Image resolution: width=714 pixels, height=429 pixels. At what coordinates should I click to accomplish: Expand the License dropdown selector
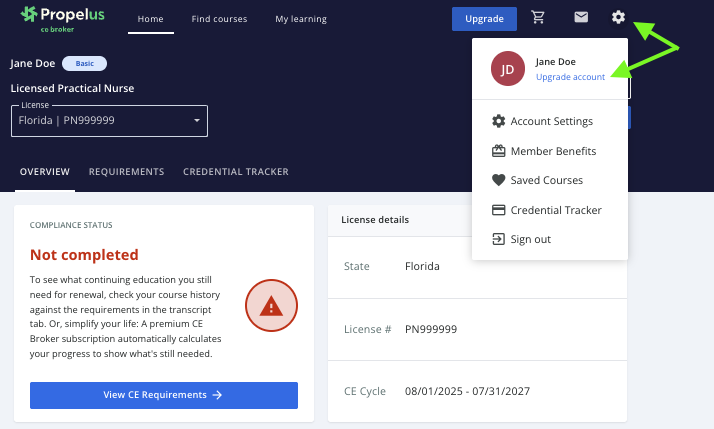pyautogui.click(x=109, y=122)
